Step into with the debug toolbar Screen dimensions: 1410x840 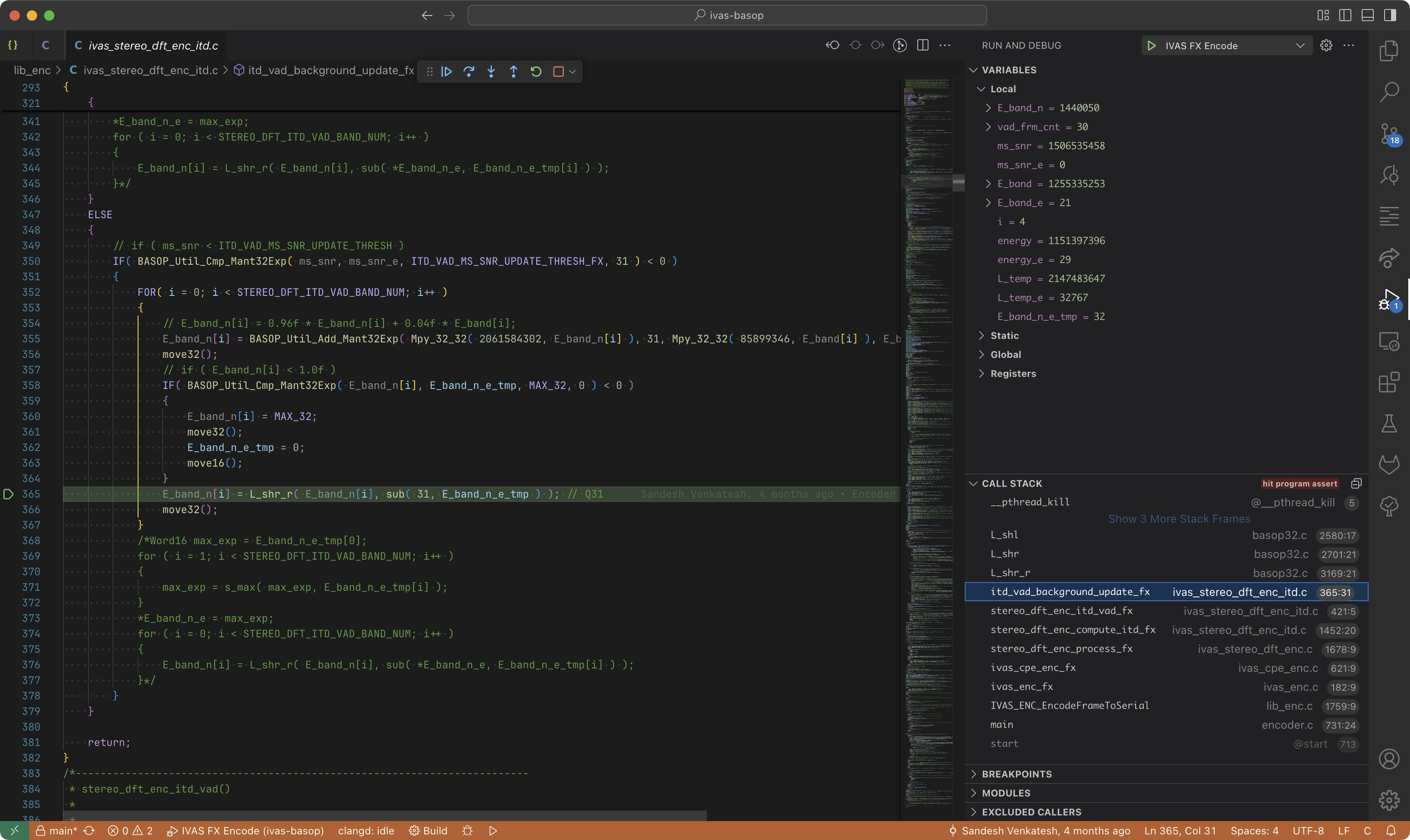(491, 71)
